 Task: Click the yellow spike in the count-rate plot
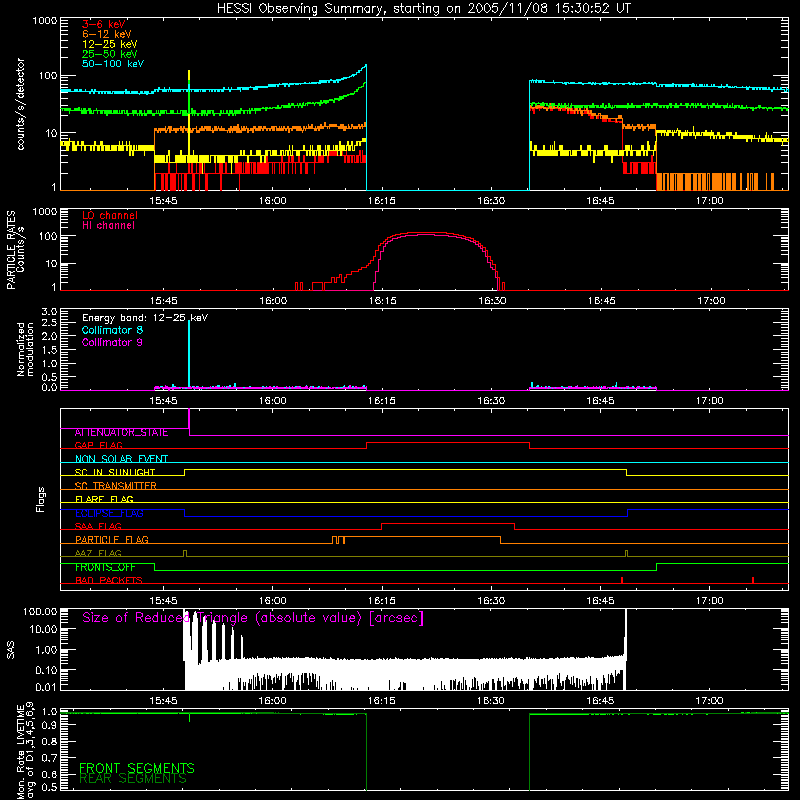189,112
